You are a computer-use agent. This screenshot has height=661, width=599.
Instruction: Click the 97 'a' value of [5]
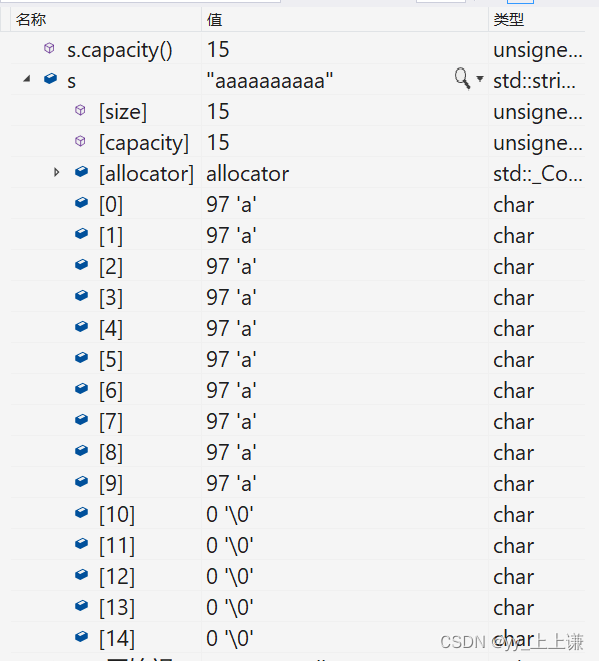pos(231,360)
